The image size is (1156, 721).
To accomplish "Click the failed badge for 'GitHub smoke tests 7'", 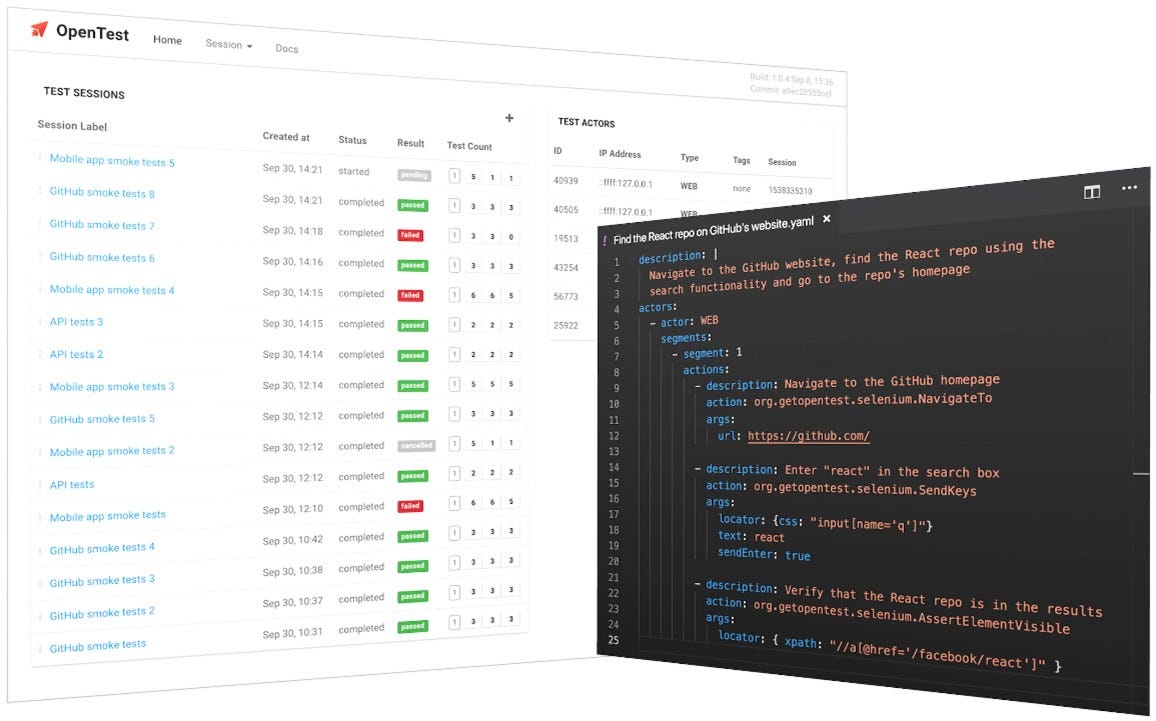I will click(412, 234).
